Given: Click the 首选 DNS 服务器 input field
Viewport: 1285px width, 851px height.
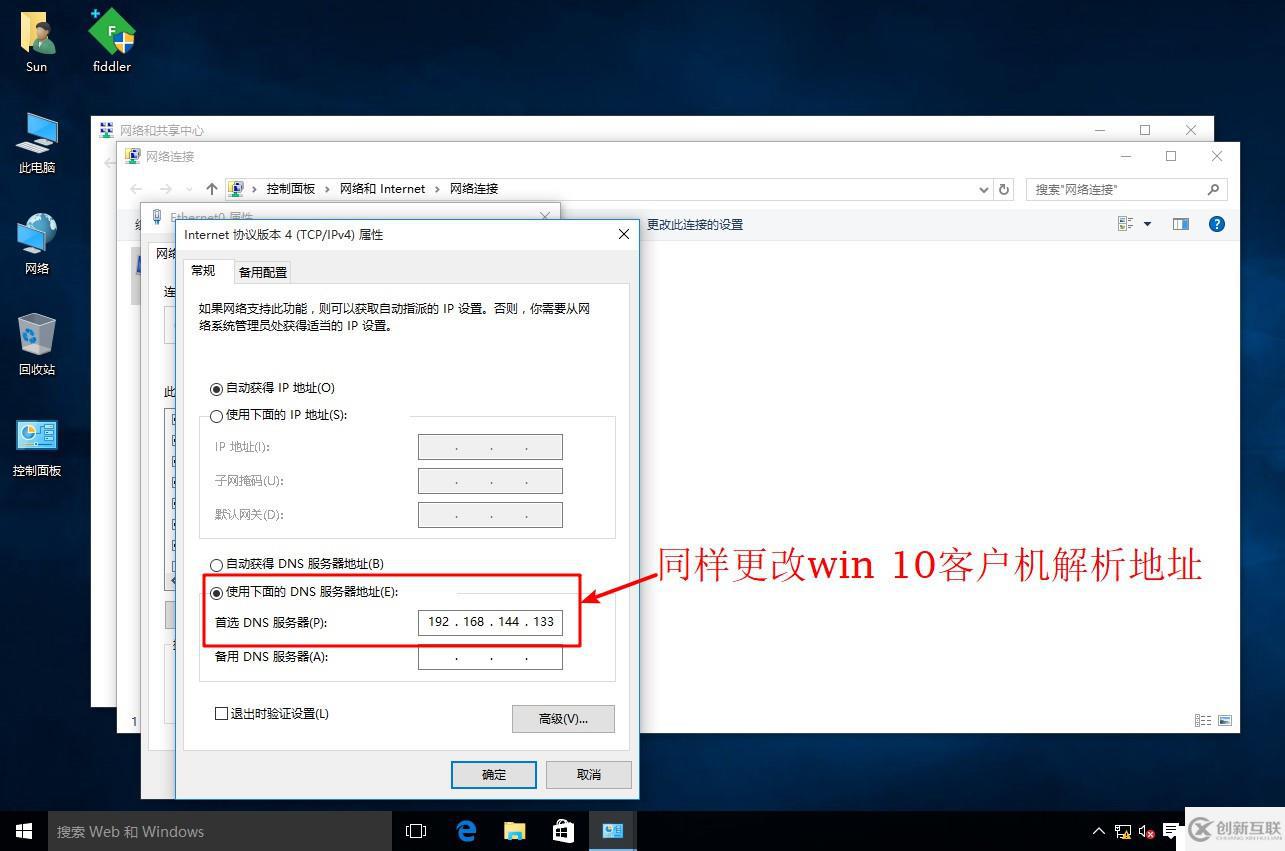Looking at the screenshot, I should click(489, 622).
